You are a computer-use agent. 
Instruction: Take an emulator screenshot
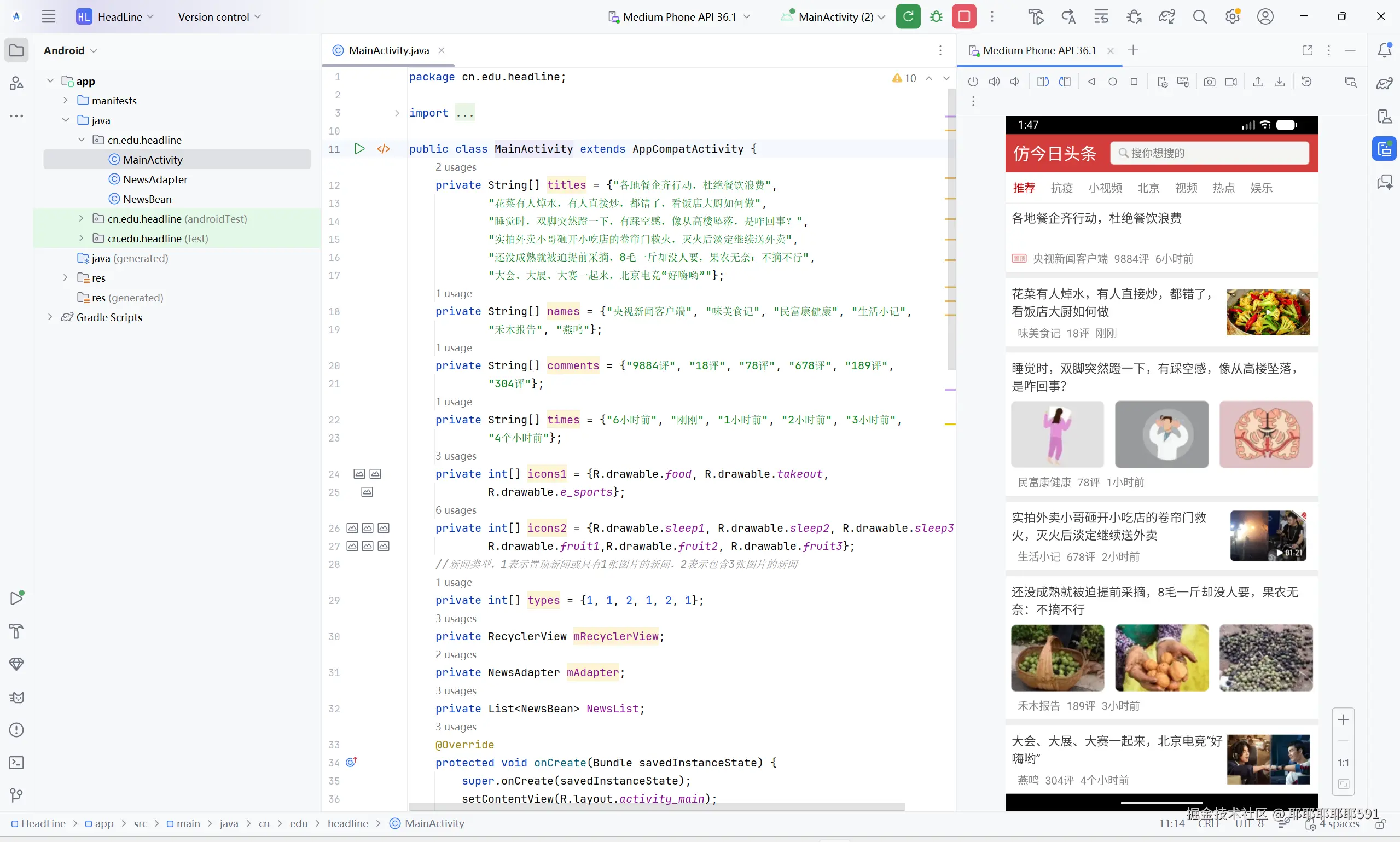pyautogui.click(x=1210, y=82)
